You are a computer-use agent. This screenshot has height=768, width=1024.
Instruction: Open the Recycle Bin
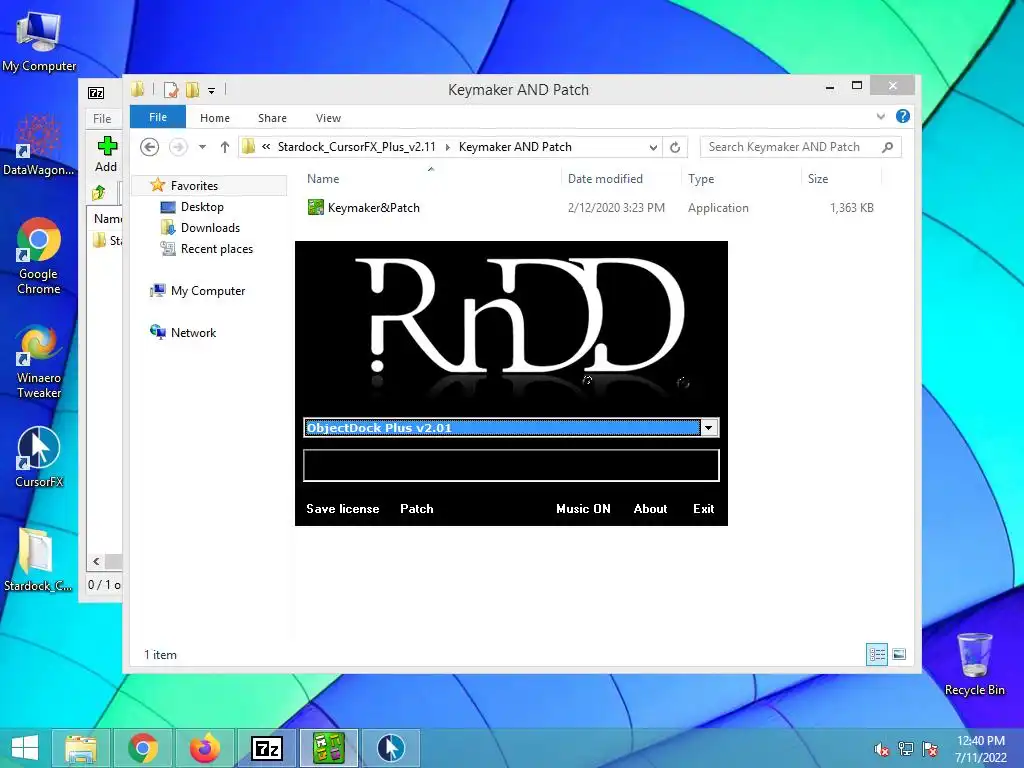pos(974,664)
